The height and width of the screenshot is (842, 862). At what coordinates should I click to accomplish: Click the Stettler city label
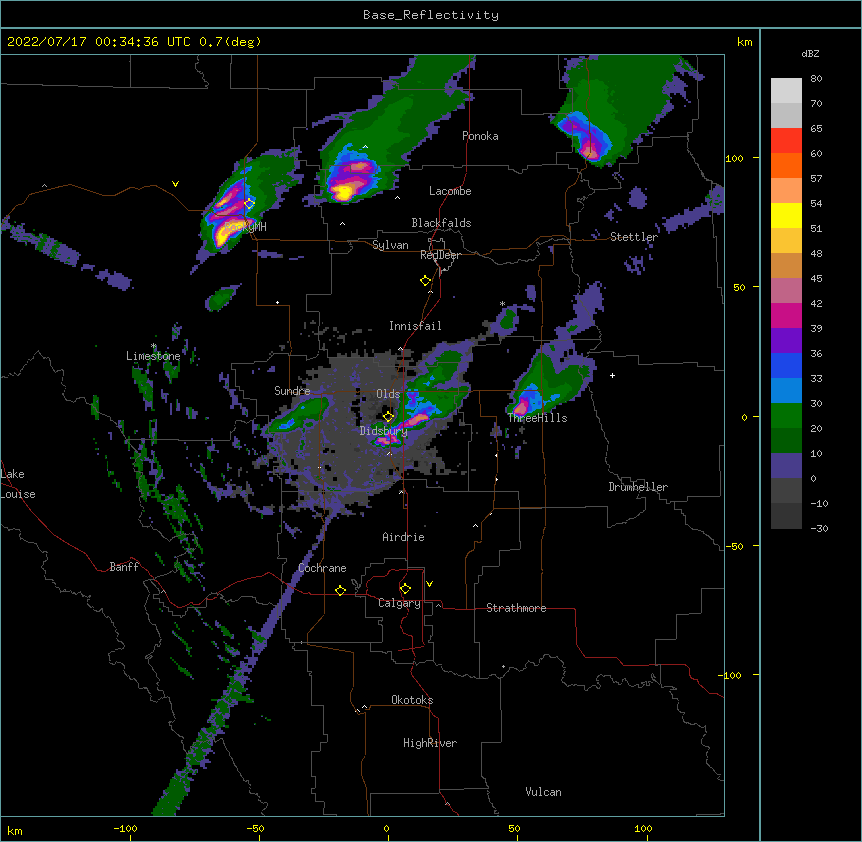(634, 237)
